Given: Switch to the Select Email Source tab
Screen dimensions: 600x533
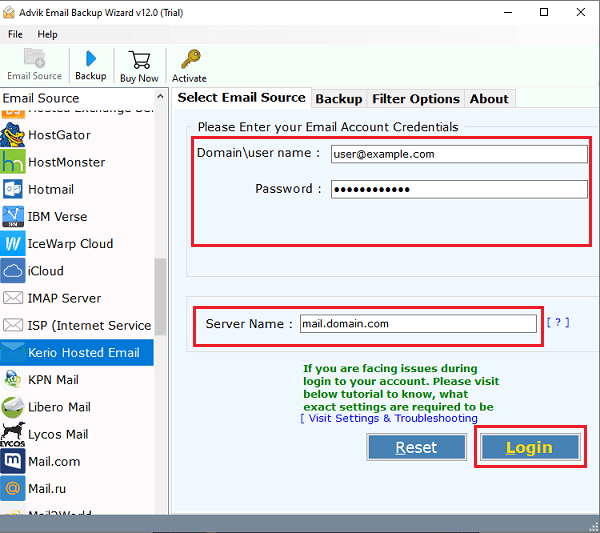Looking at the screenshot, I should pyautogui.click(x=241, y=98).
